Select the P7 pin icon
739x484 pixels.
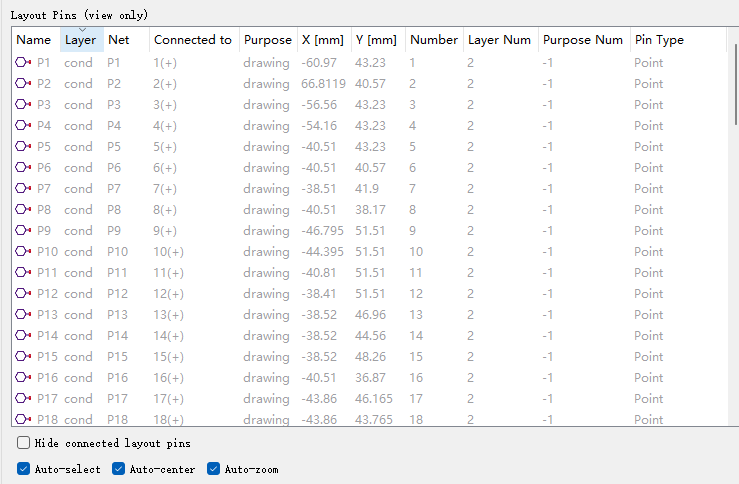tap(24, 189)
